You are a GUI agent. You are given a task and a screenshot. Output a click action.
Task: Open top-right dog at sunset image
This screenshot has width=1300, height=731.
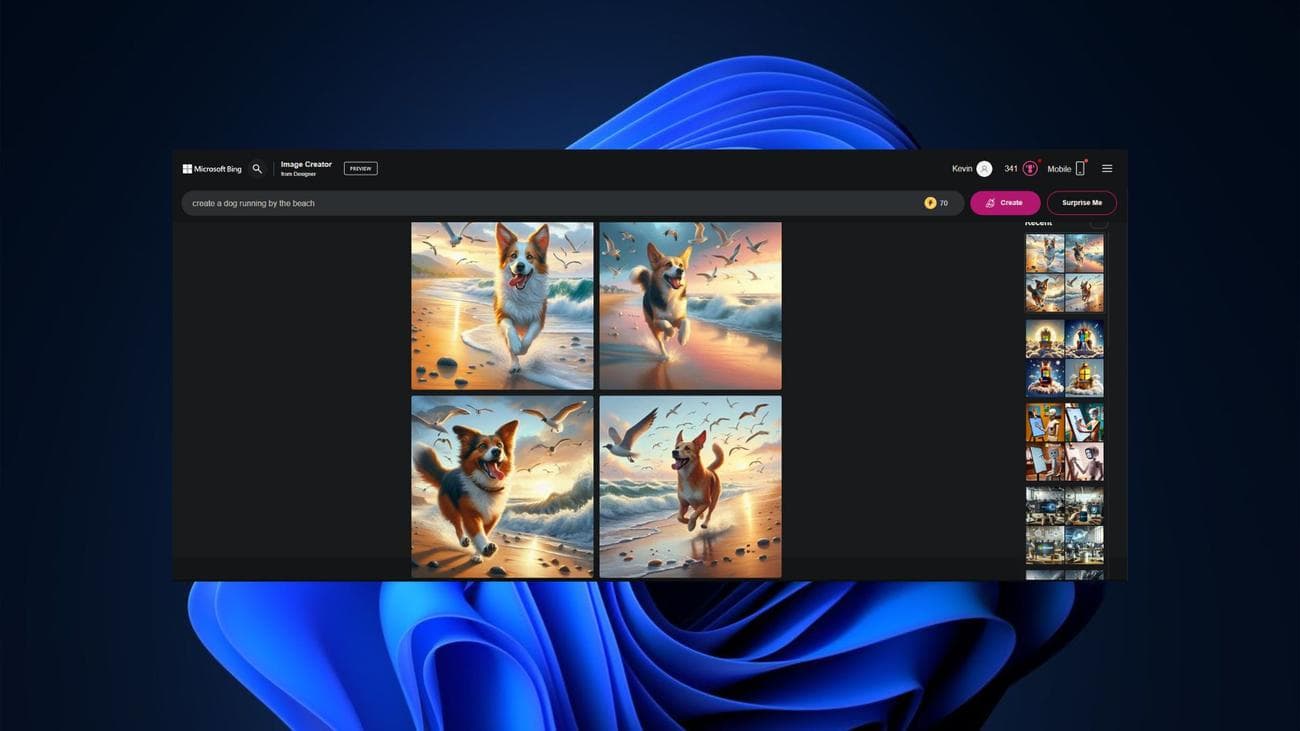coord(690,305)
